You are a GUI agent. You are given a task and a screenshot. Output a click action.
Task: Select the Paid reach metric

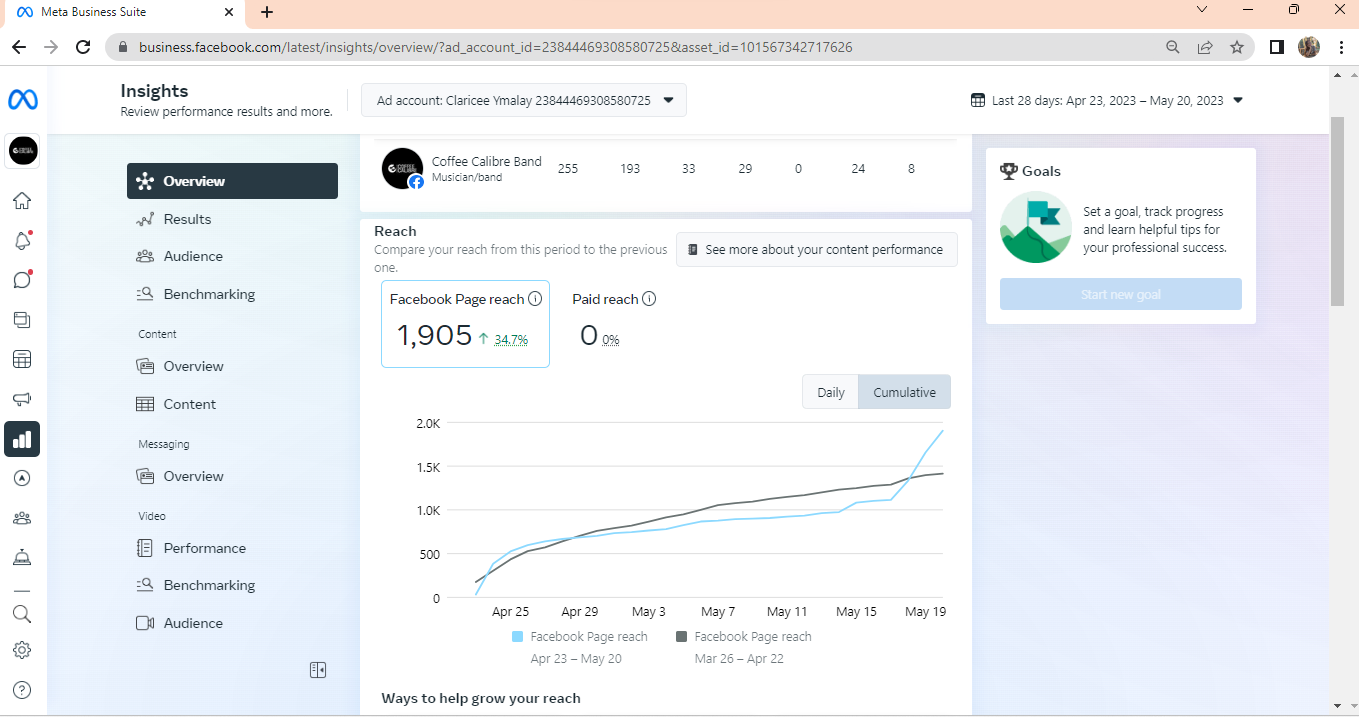coord(614,324)
